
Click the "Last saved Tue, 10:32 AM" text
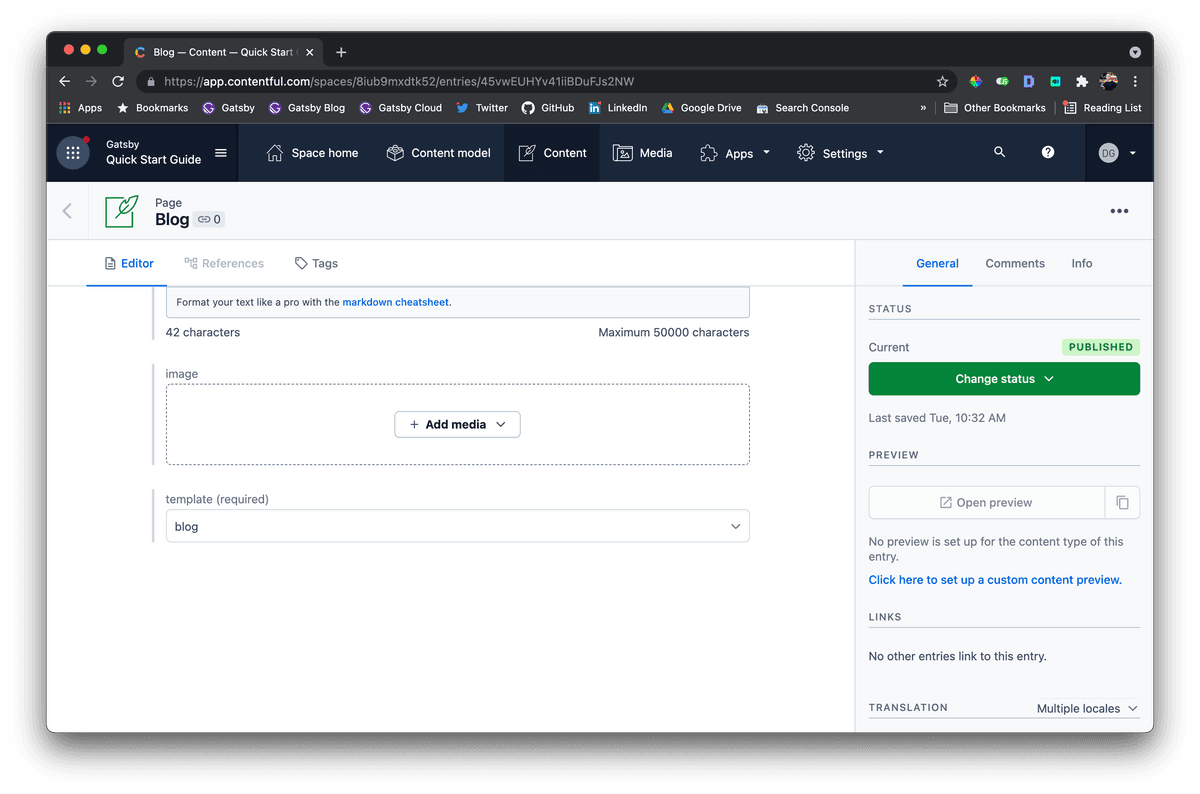pyautogui.click(x=937, y=418)
